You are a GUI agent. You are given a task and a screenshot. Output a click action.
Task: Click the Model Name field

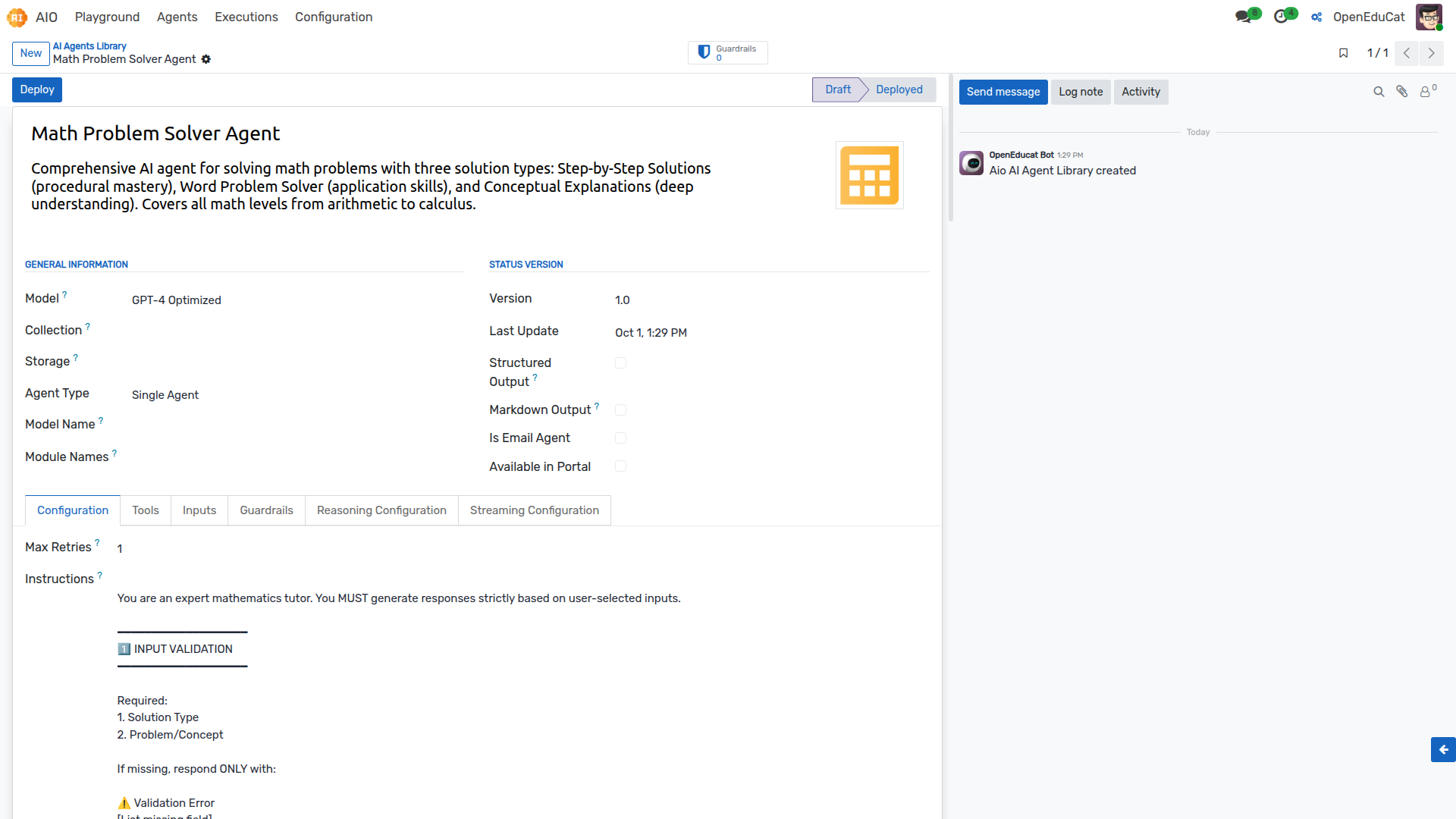(297, 425)
